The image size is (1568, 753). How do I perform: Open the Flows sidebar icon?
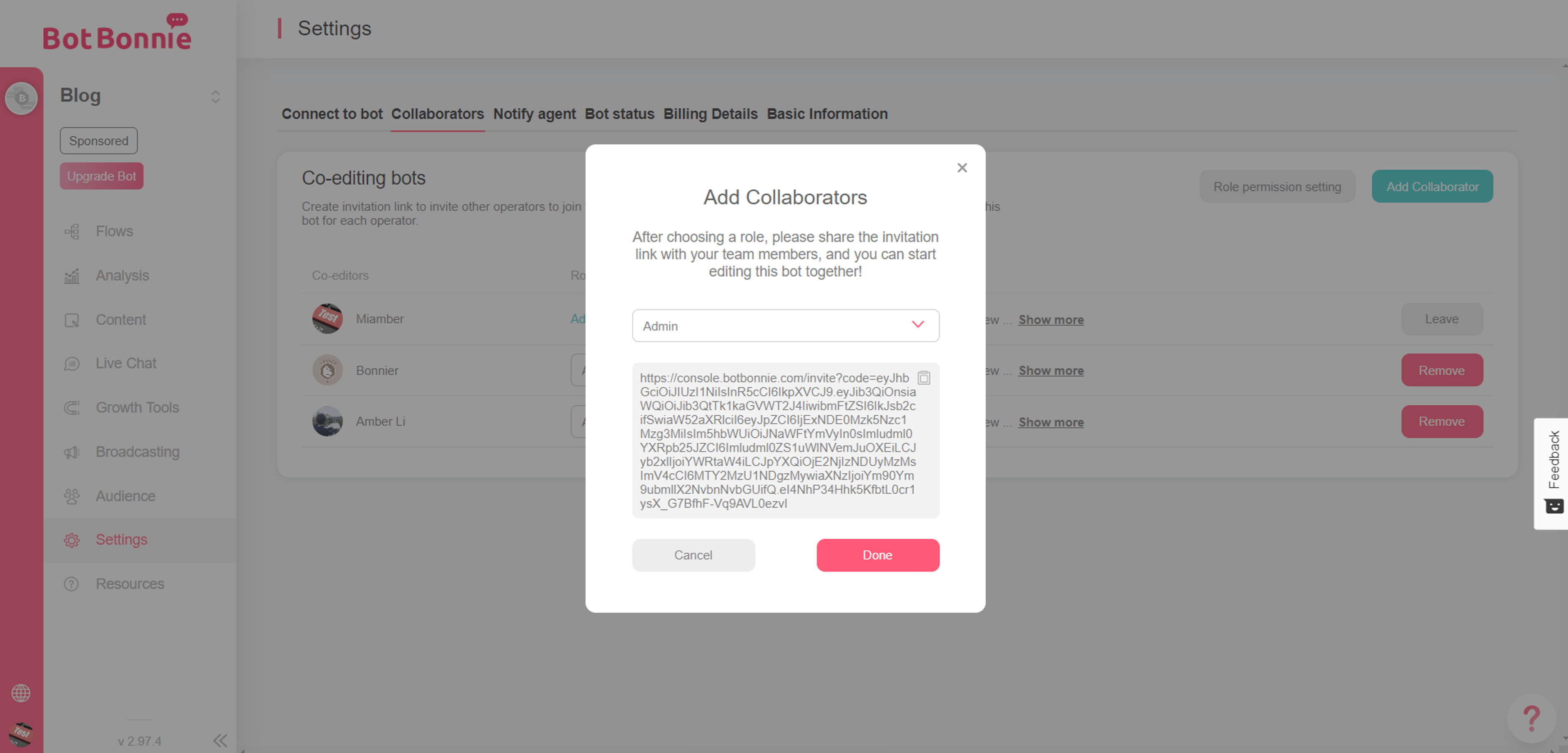point(72,231)
